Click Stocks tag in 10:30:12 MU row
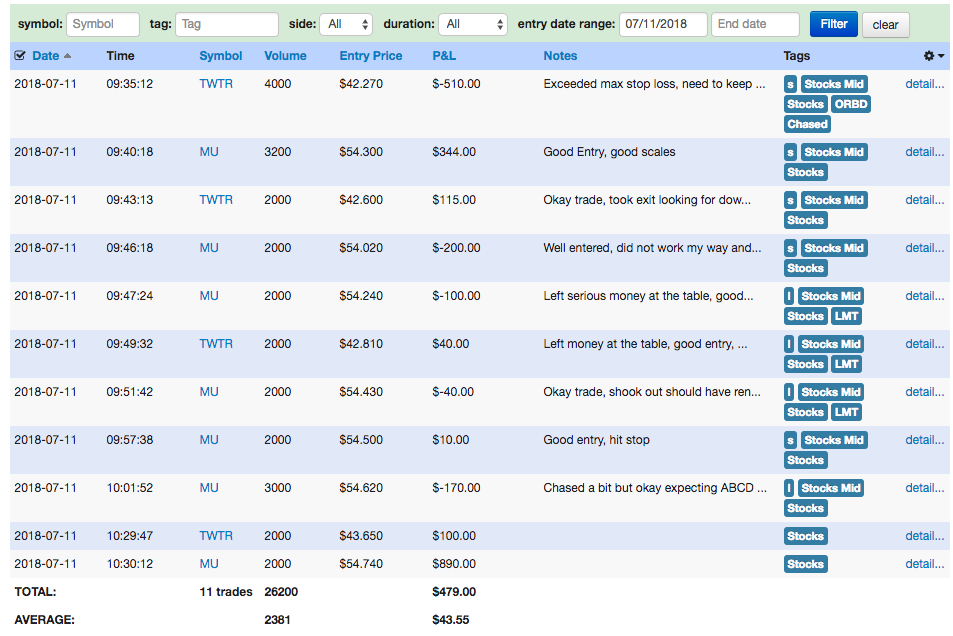This screenshot has height=636, width=953. click(805, 564)
